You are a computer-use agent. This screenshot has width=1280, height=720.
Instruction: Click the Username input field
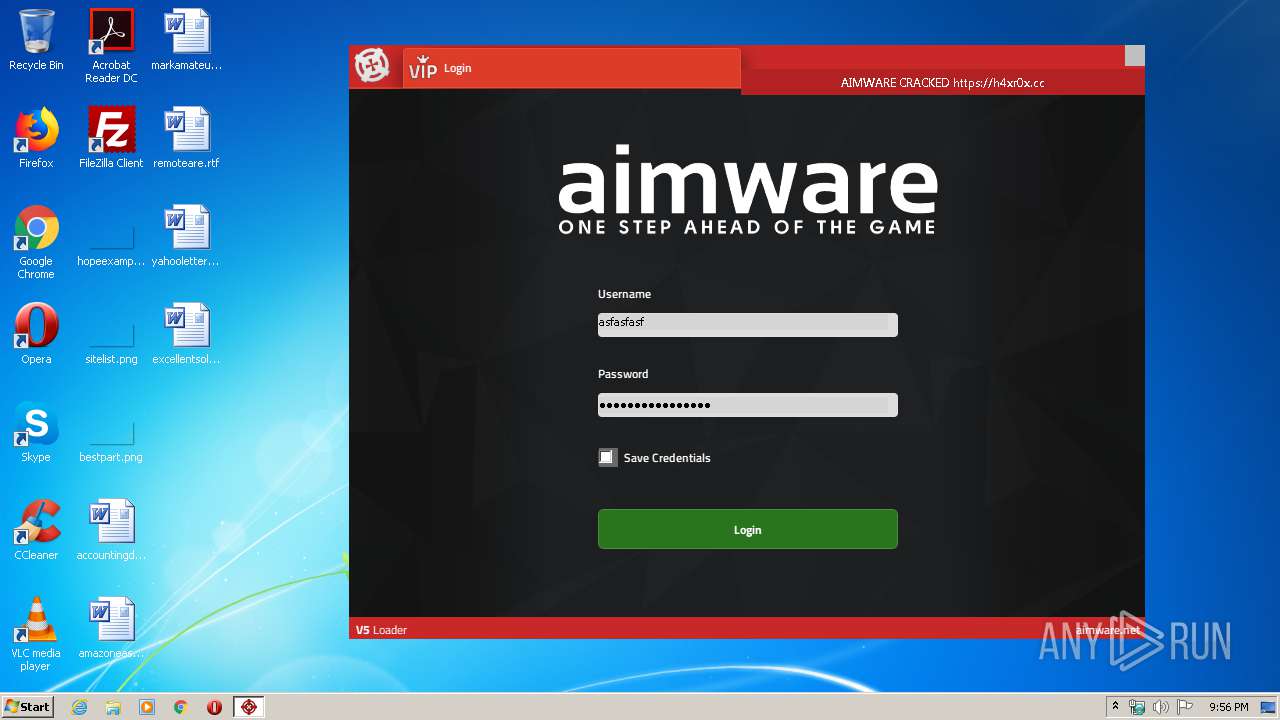(748, 324)
